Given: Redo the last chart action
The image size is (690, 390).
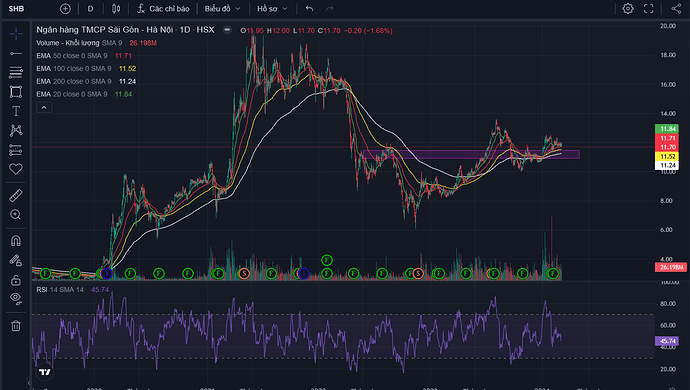Looking at the screenshot, I should (x=329, y=8).
